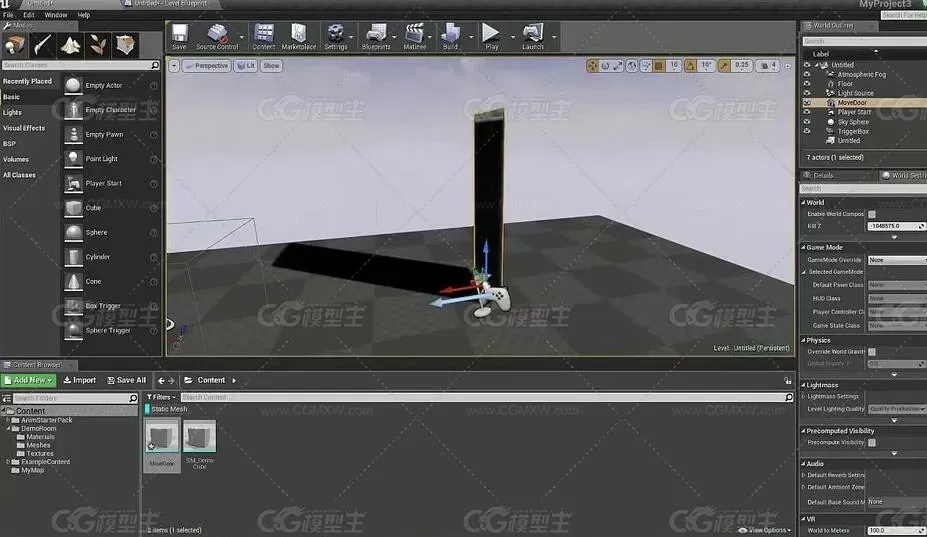Viewport: 927px width, 537px height.
Task: Select Sphere Trigger in place list
Action: tap(111, 331)
